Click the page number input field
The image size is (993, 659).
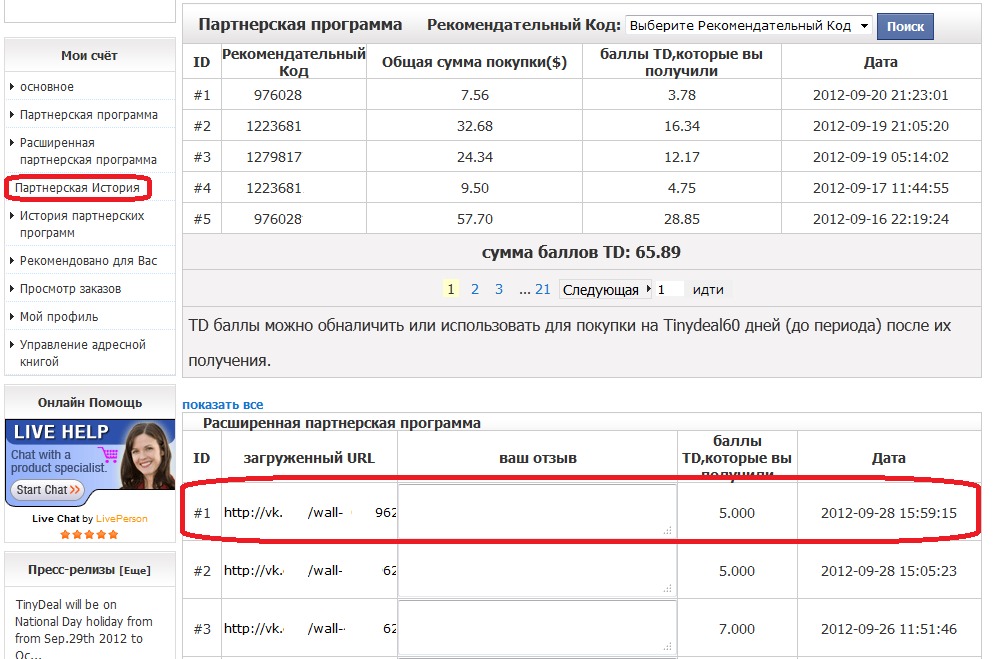click(x=669, y=289)
